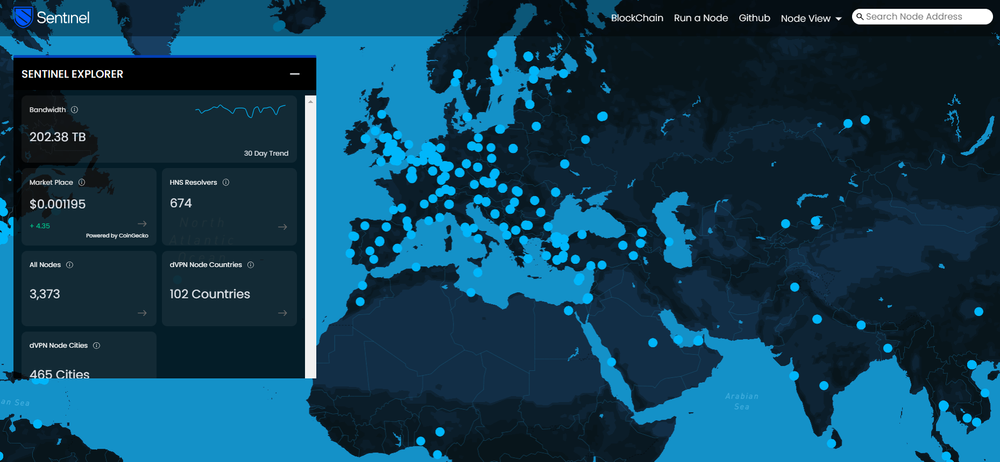The width and height of the screenshot is (1000, 462).
Task: Open the Github link
Action: tap(754, 18)
